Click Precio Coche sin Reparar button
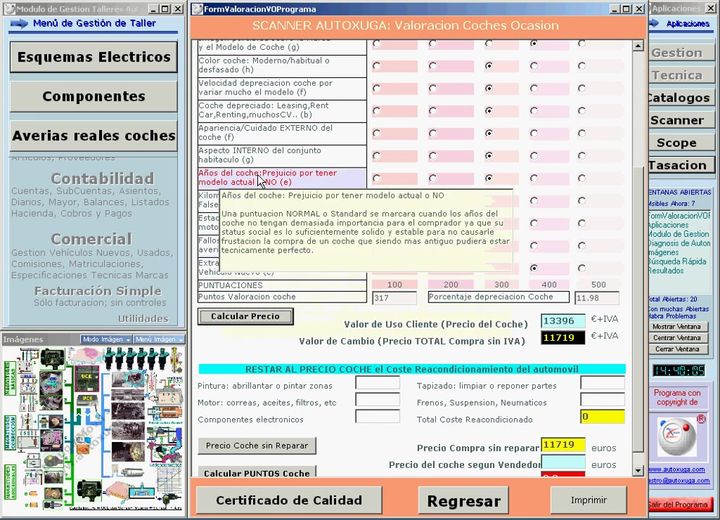This screenshot has width=720, height=520. coord(257,446)
